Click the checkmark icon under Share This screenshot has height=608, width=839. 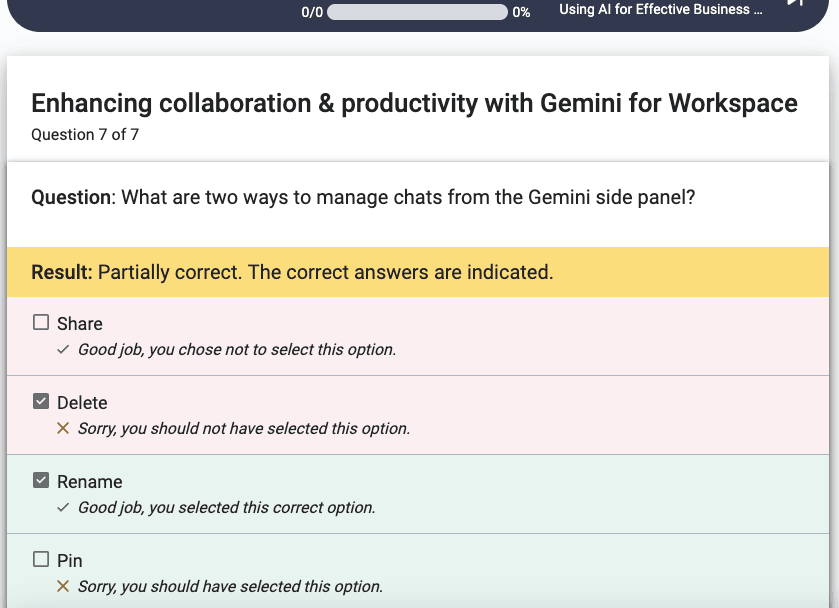63,349
